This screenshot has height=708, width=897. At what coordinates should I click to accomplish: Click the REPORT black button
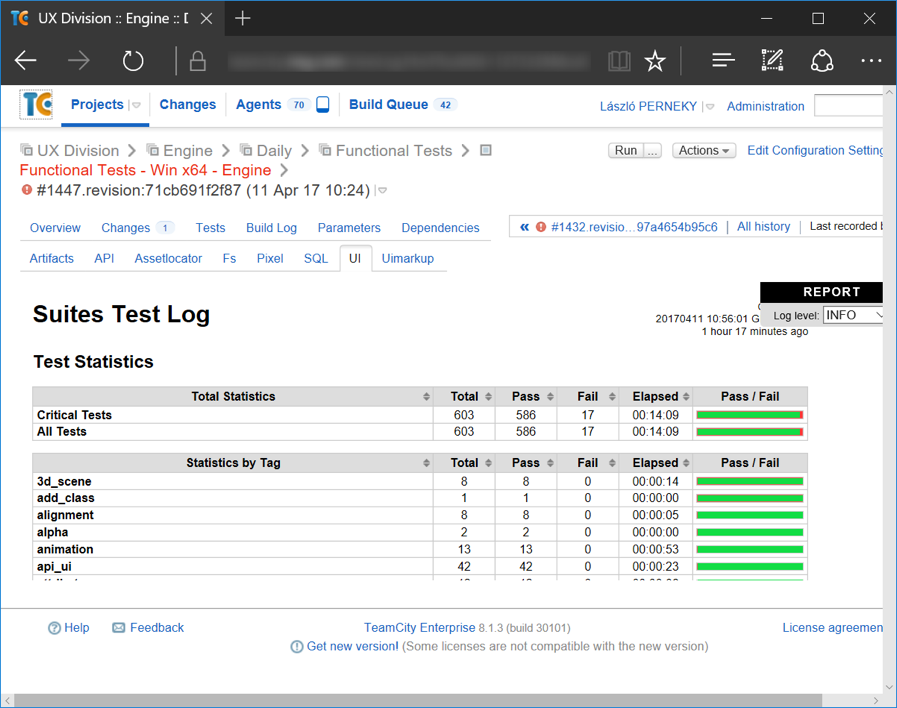point(821,292)
